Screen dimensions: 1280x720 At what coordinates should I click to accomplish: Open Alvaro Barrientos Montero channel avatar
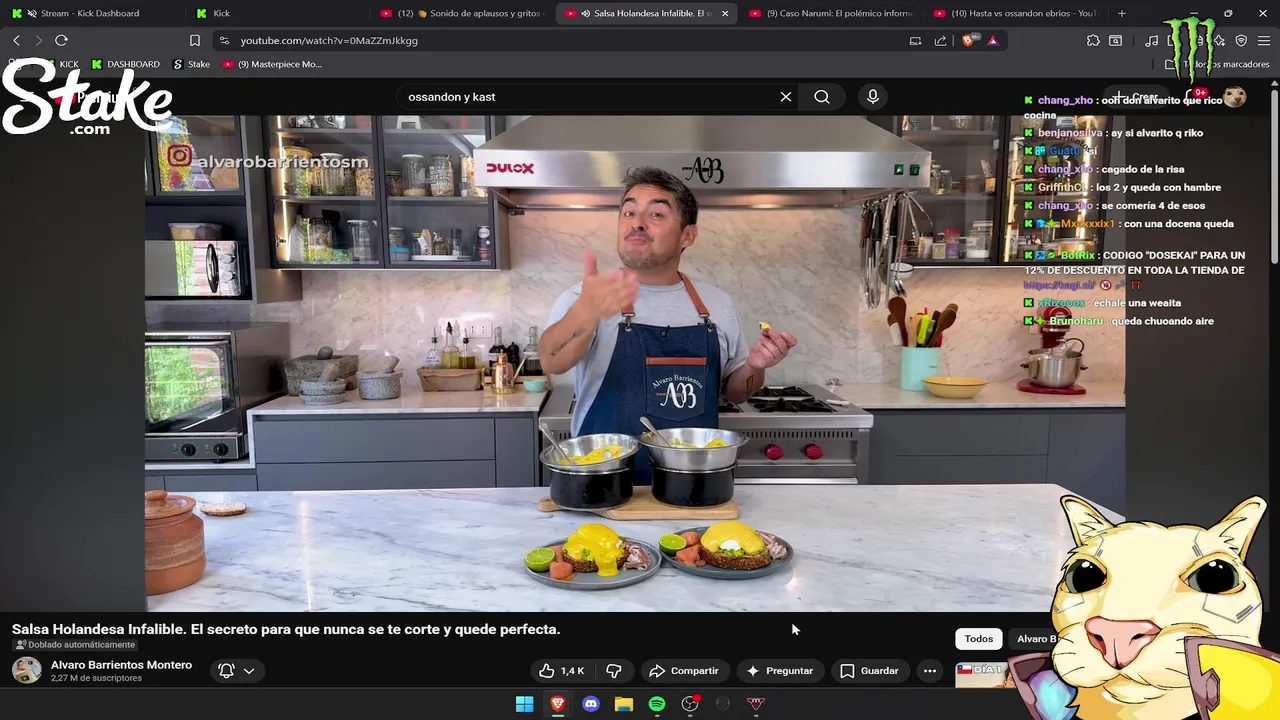click(27, 670)
